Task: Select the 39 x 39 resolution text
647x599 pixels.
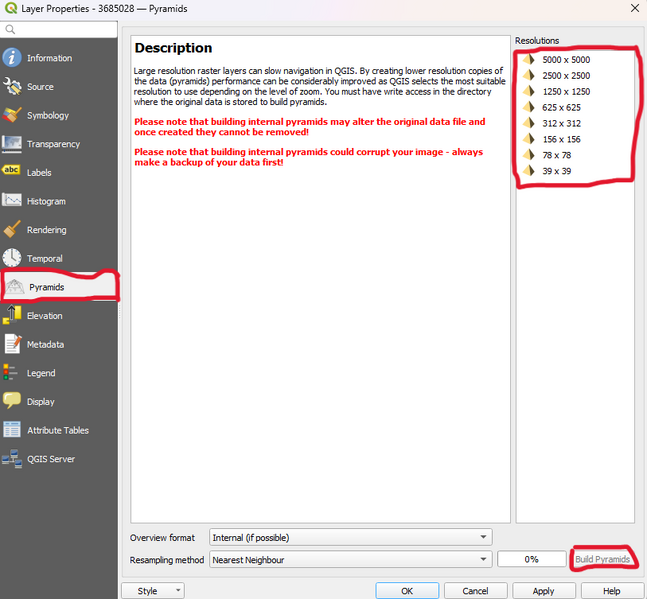Action: pyautogui.click(x=557, y=171)
